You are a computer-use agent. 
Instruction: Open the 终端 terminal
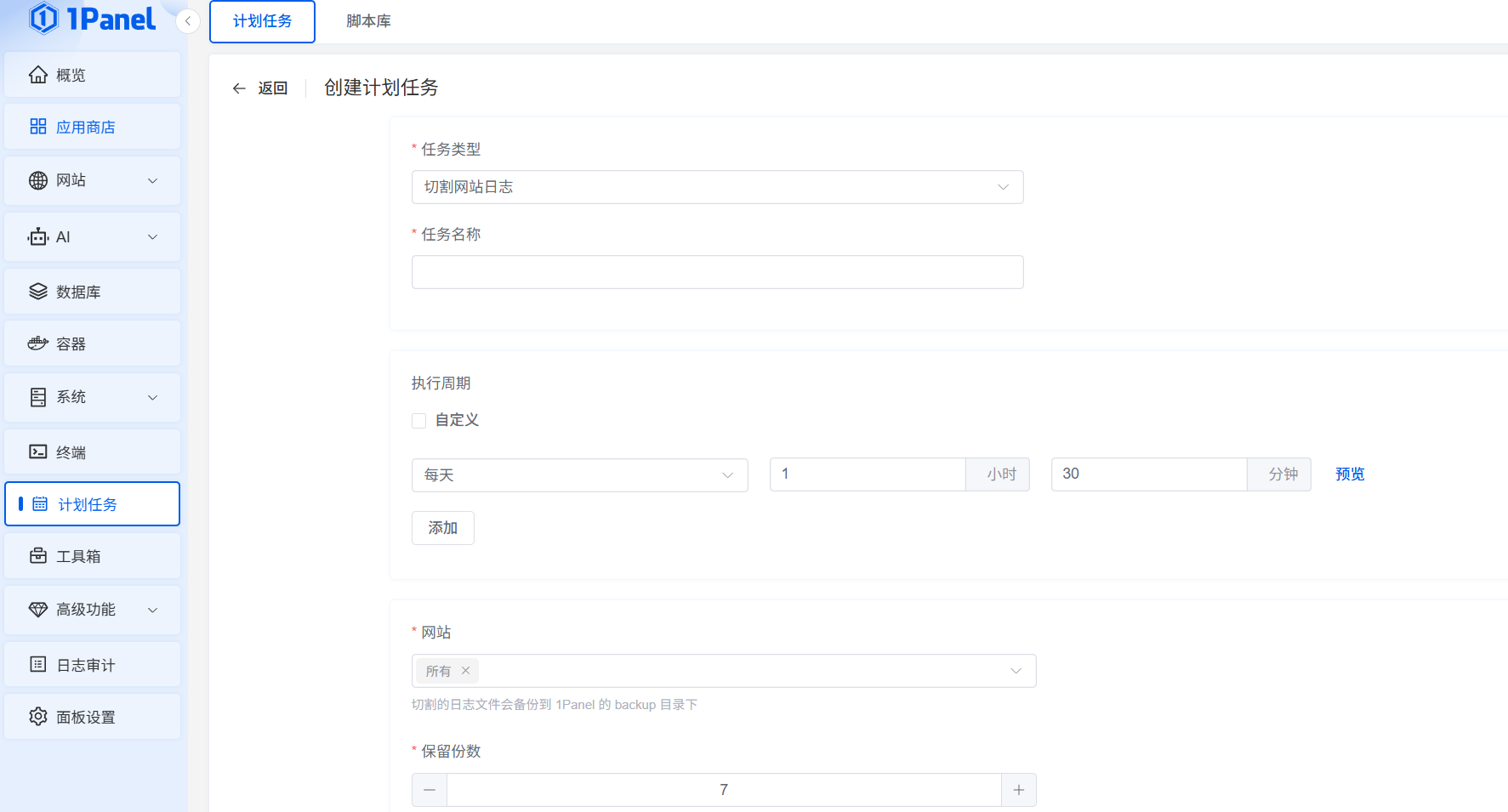[x=71, y=451]
